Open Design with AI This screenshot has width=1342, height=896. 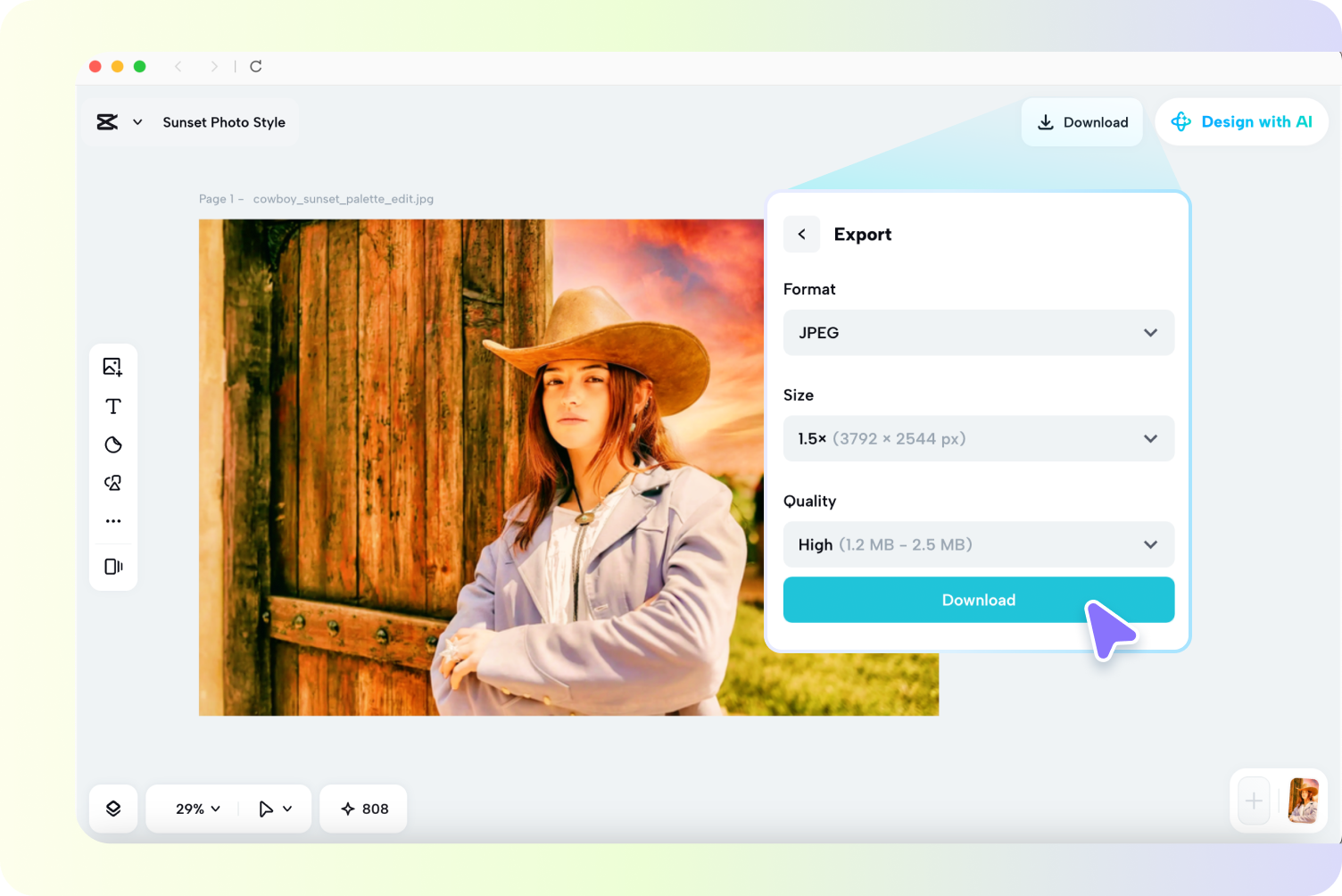coord(1241,121)
